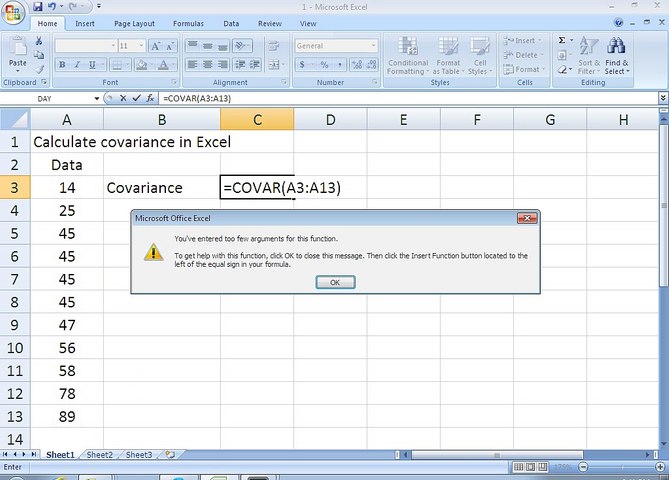
Task: Open Microsoft Excel Help question mark
Action: 618,23
